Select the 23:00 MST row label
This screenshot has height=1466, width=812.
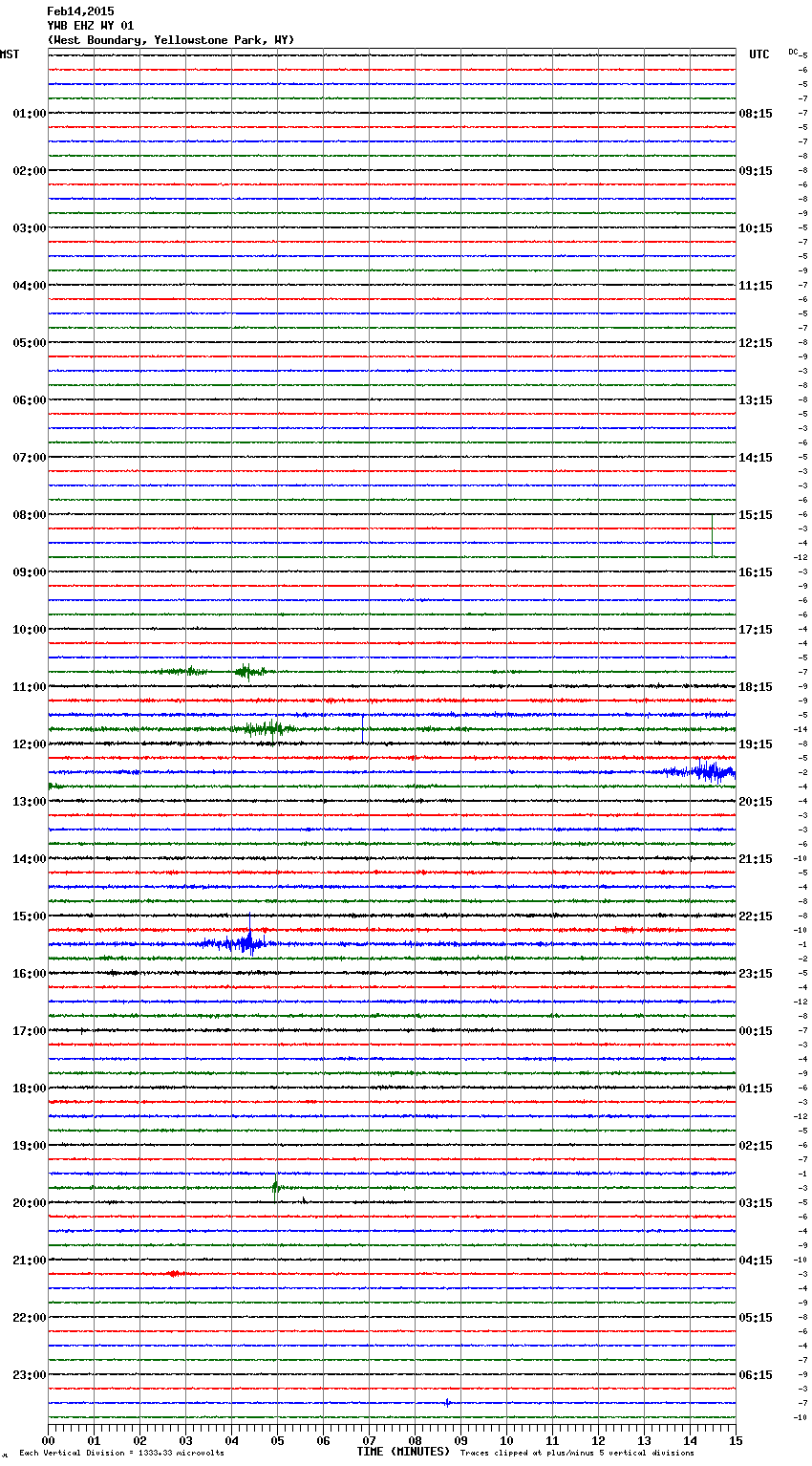tap(29, 1375)
